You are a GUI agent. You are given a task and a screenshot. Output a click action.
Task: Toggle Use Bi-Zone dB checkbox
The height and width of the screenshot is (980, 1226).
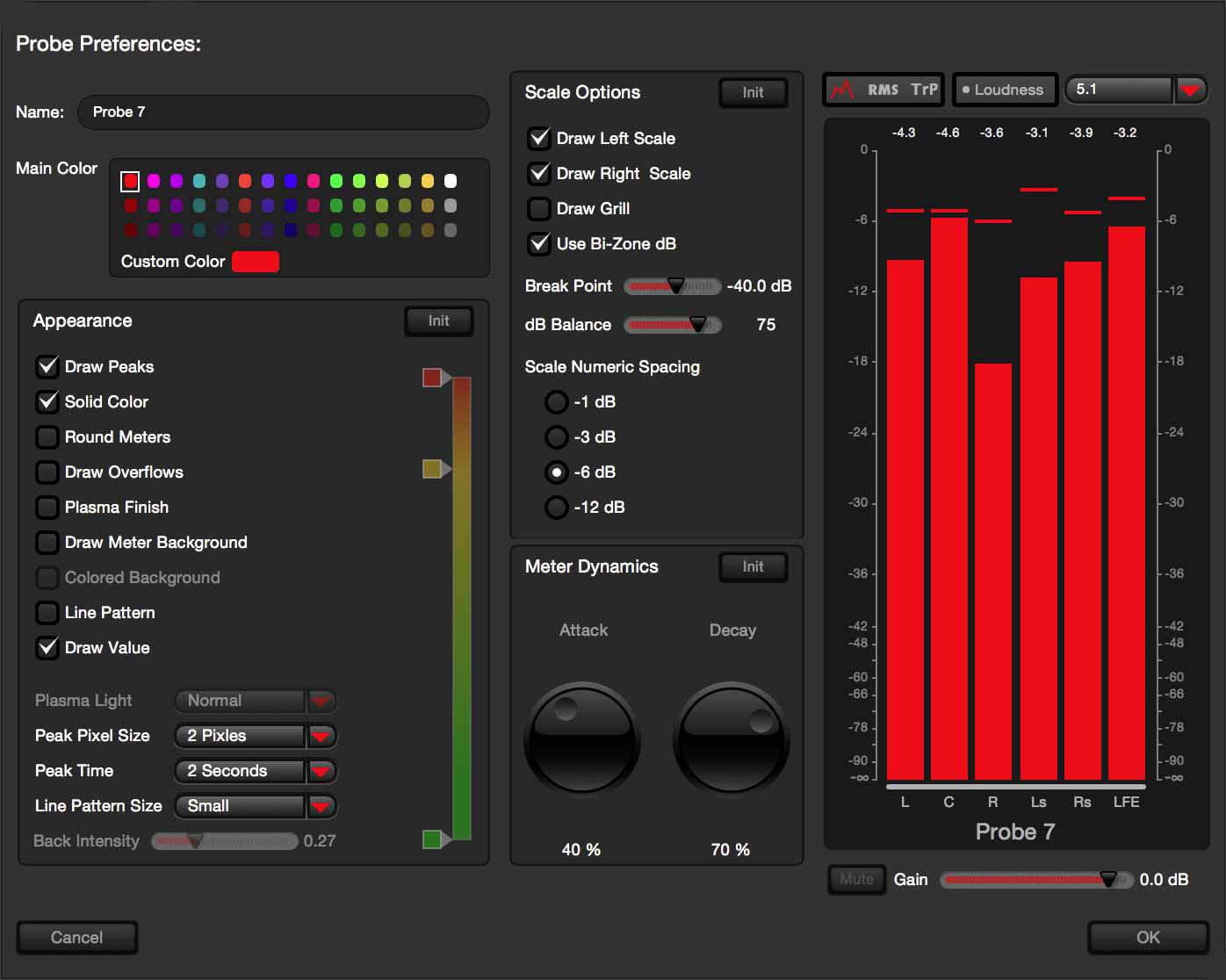pyautogui.click(x=539, y=243)
